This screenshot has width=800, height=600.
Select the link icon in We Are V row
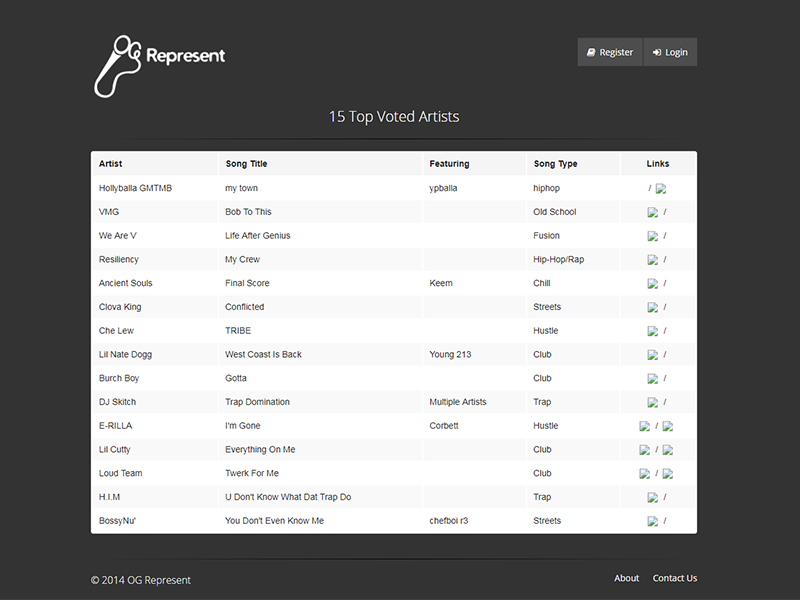652,237
